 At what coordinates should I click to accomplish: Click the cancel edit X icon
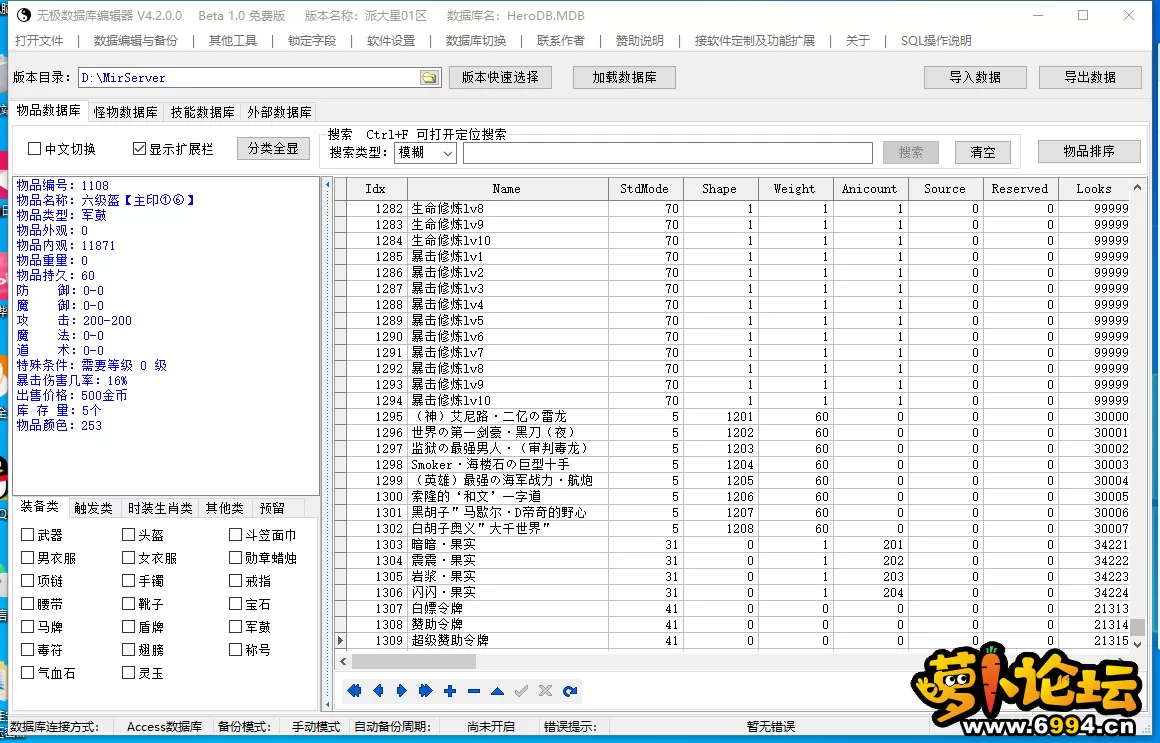tap(545, 690)
